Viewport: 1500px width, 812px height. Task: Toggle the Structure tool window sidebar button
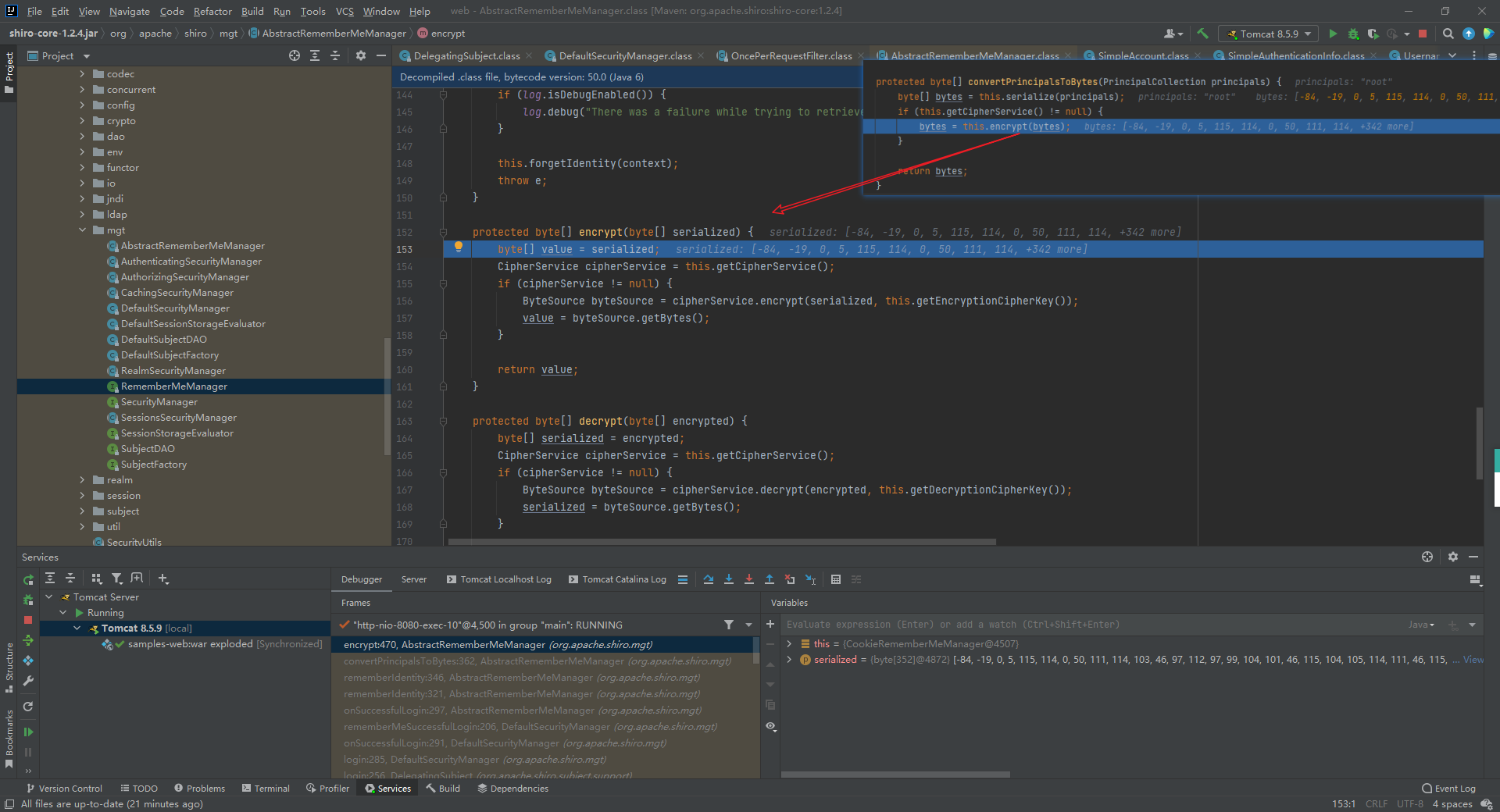point(9,668)
